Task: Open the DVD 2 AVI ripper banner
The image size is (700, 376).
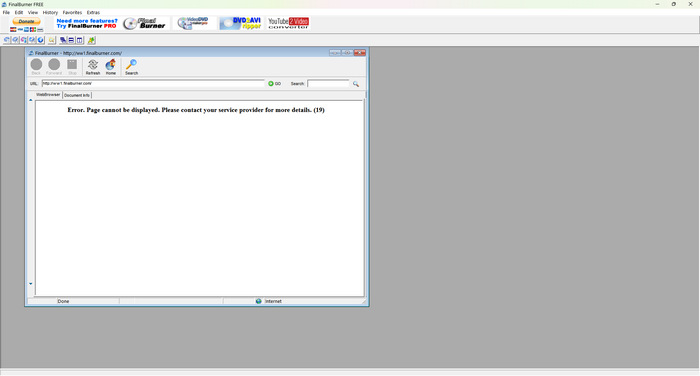Action: coord(240,23)
